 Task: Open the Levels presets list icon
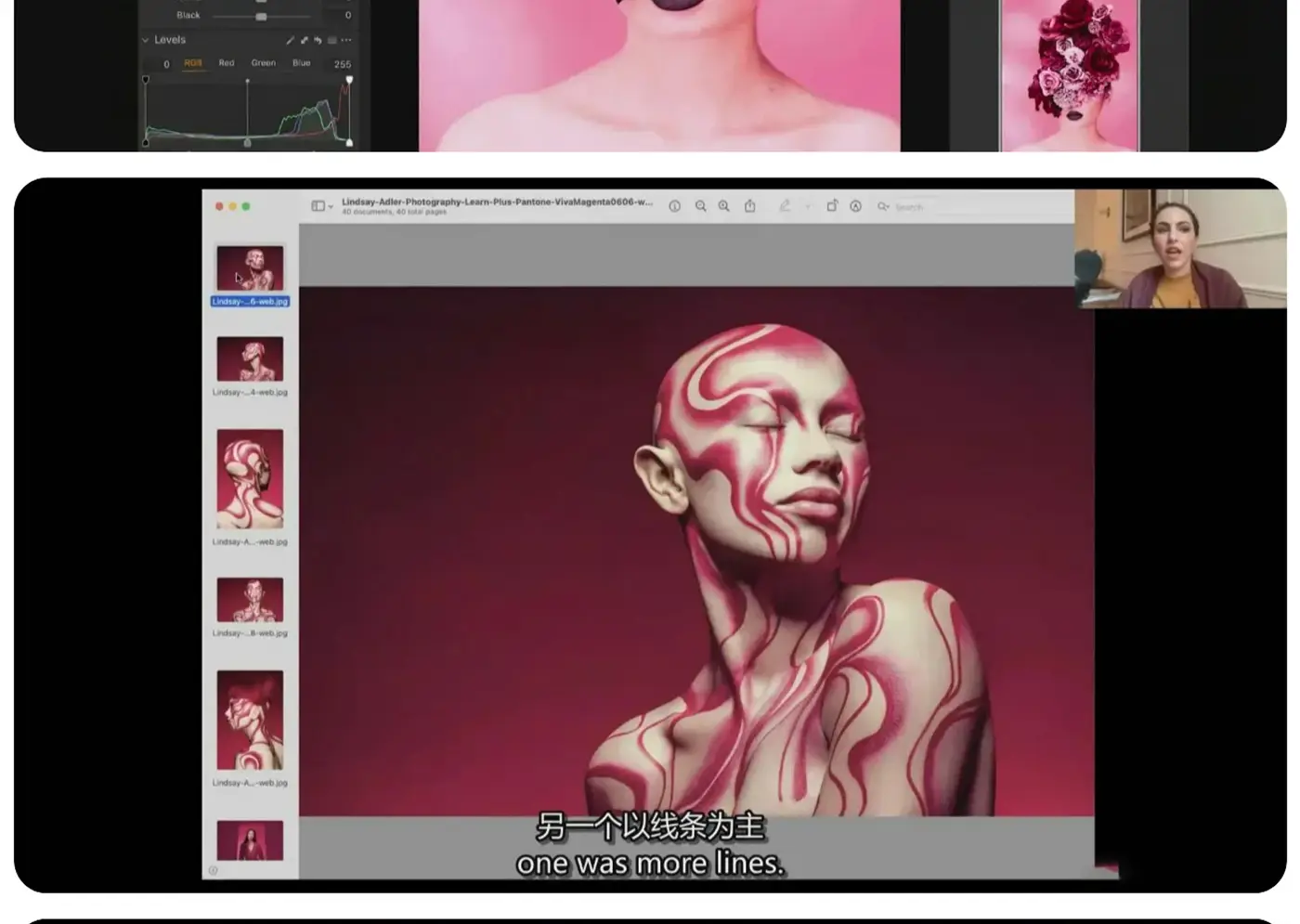[x=331, y=40]
